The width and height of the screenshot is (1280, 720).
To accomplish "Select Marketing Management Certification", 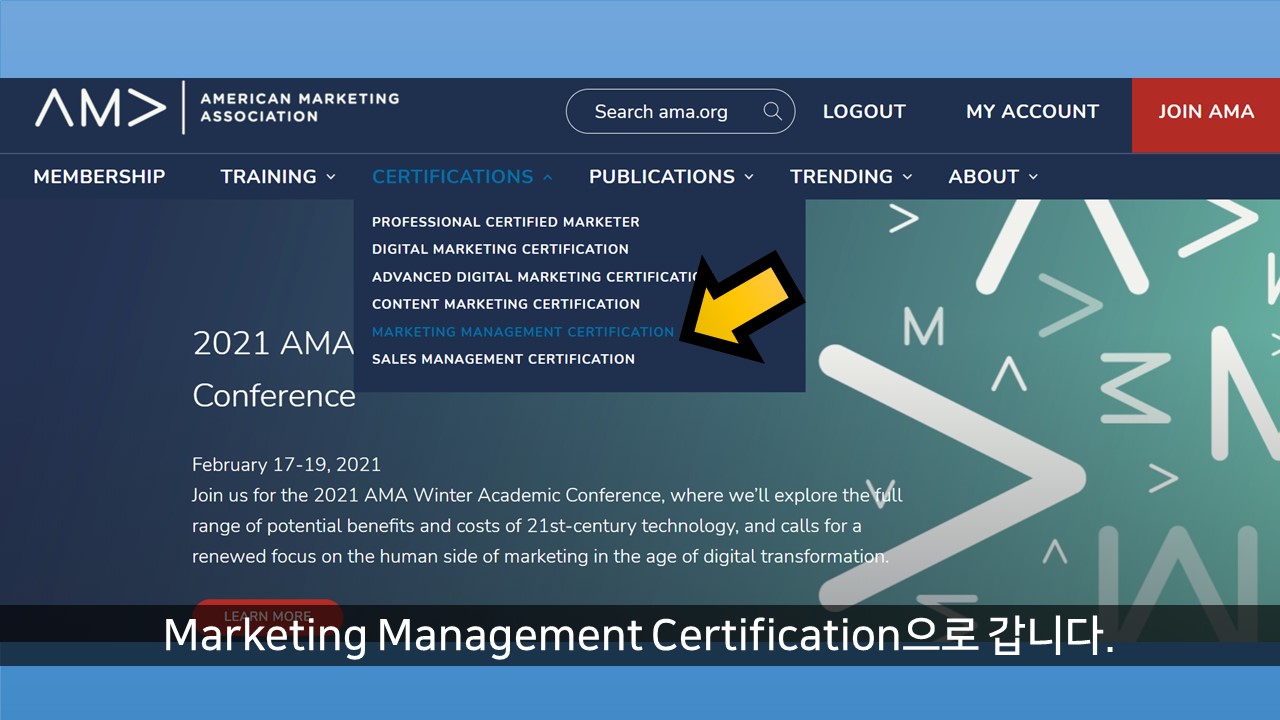I will 523,332.
